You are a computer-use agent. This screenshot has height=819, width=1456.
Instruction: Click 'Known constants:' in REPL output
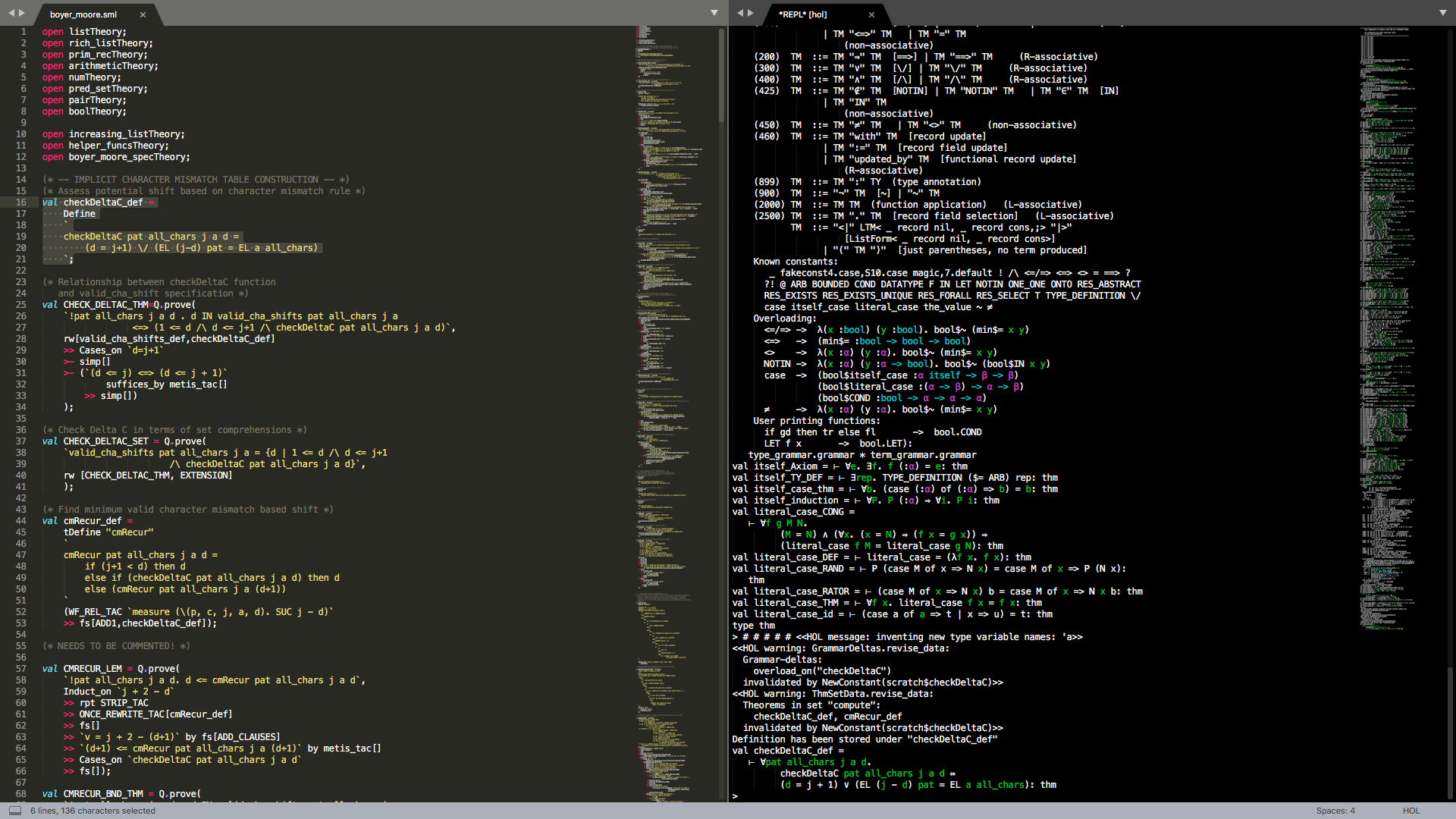[795, 262]
